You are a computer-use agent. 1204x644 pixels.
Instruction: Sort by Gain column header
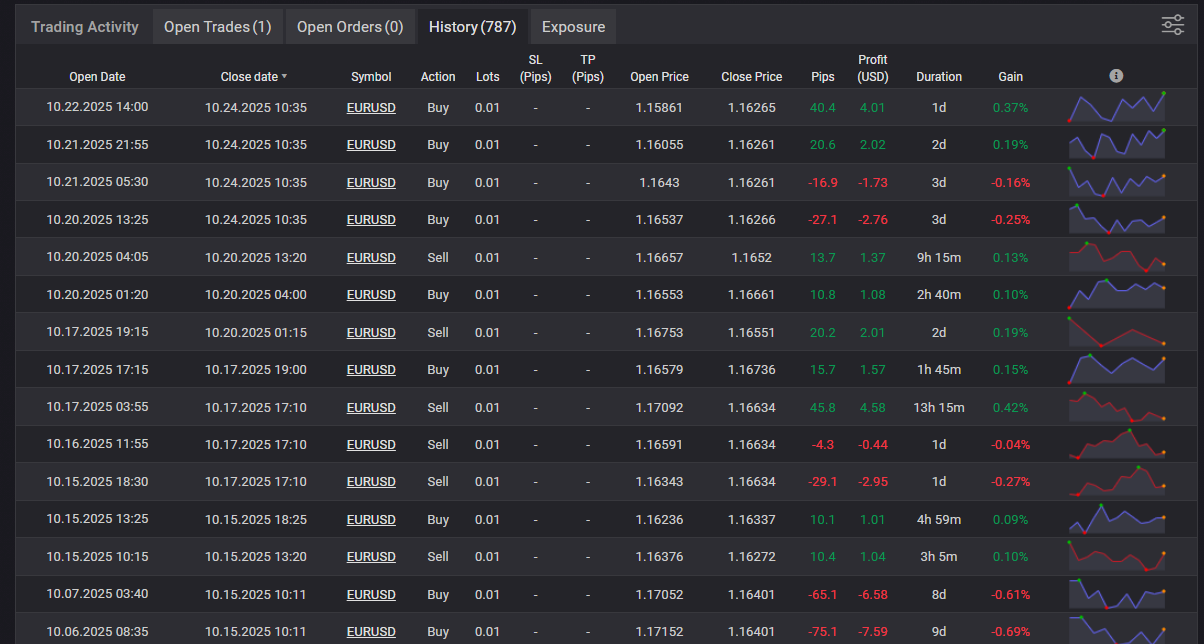click(1010, 77)
